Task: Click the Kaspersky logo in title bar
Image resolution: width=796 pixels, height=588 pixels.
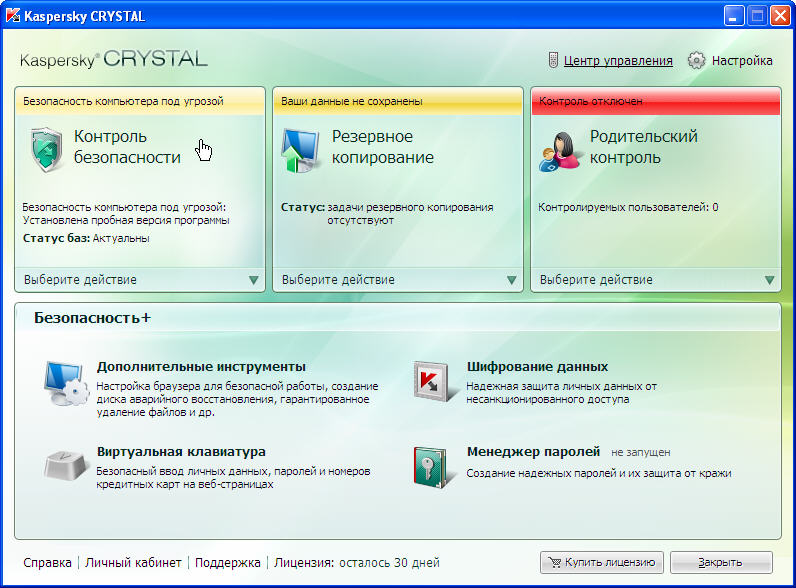Action: (13, 16)
